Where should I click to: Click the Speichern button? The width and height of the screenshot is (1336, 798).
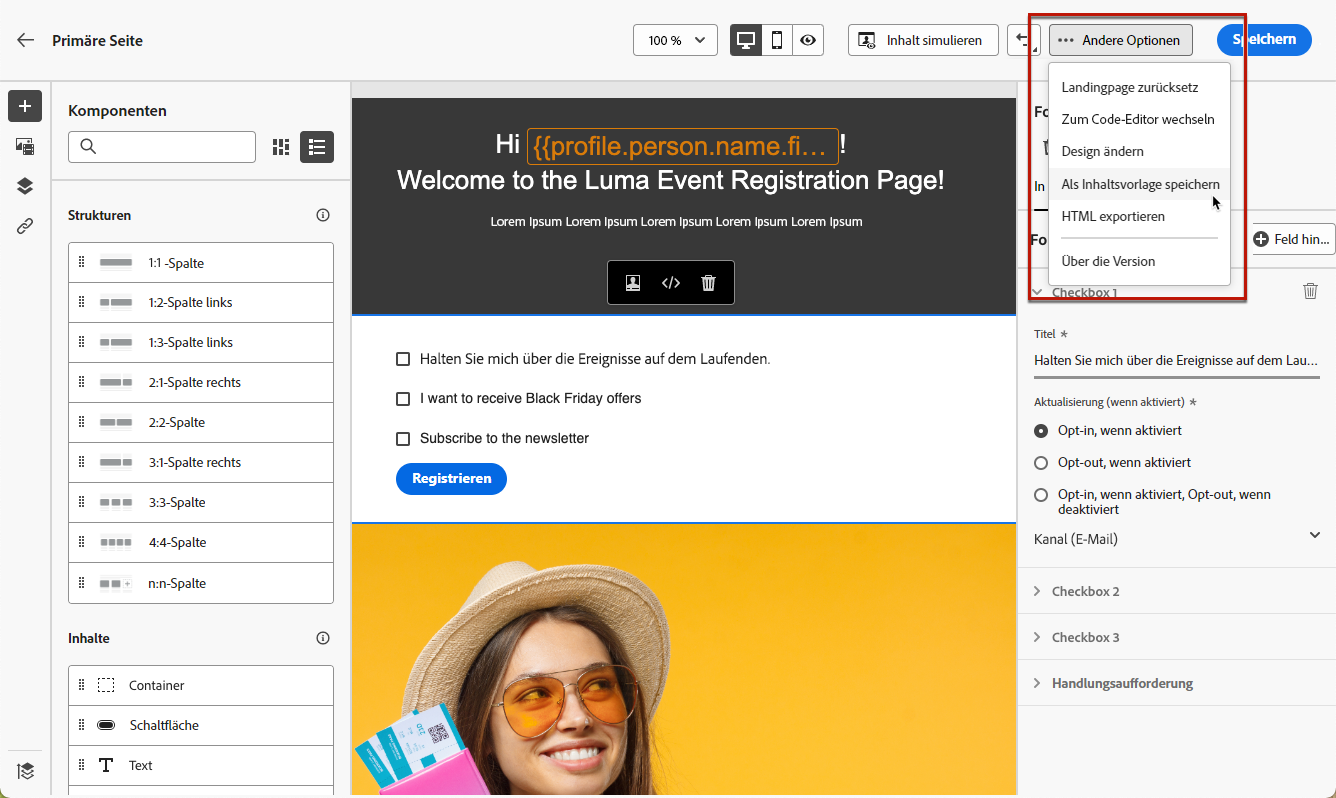(x=1264, y=40)
